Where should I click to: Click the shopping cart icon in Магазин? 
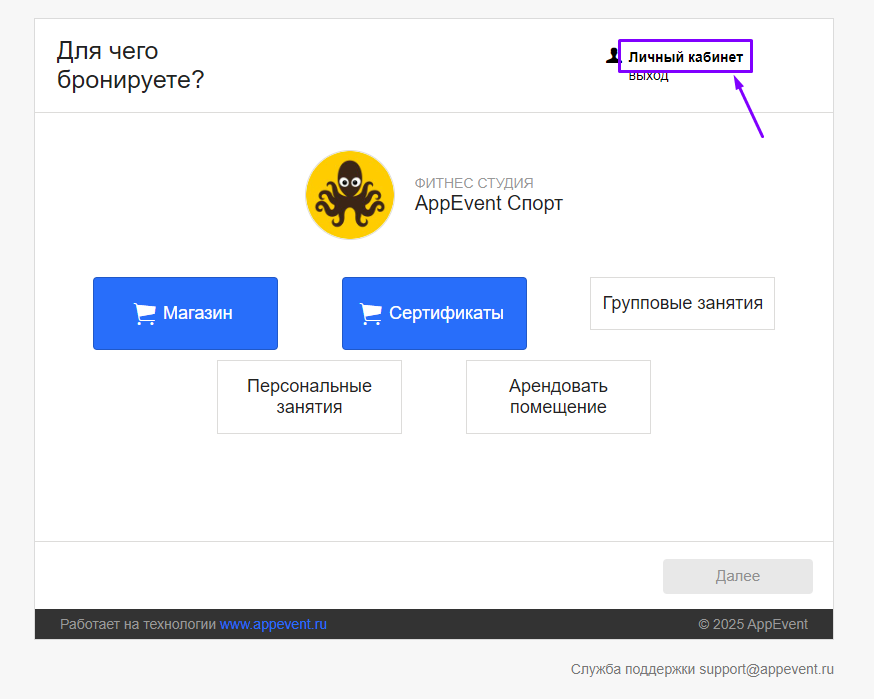tap(145, 314)
